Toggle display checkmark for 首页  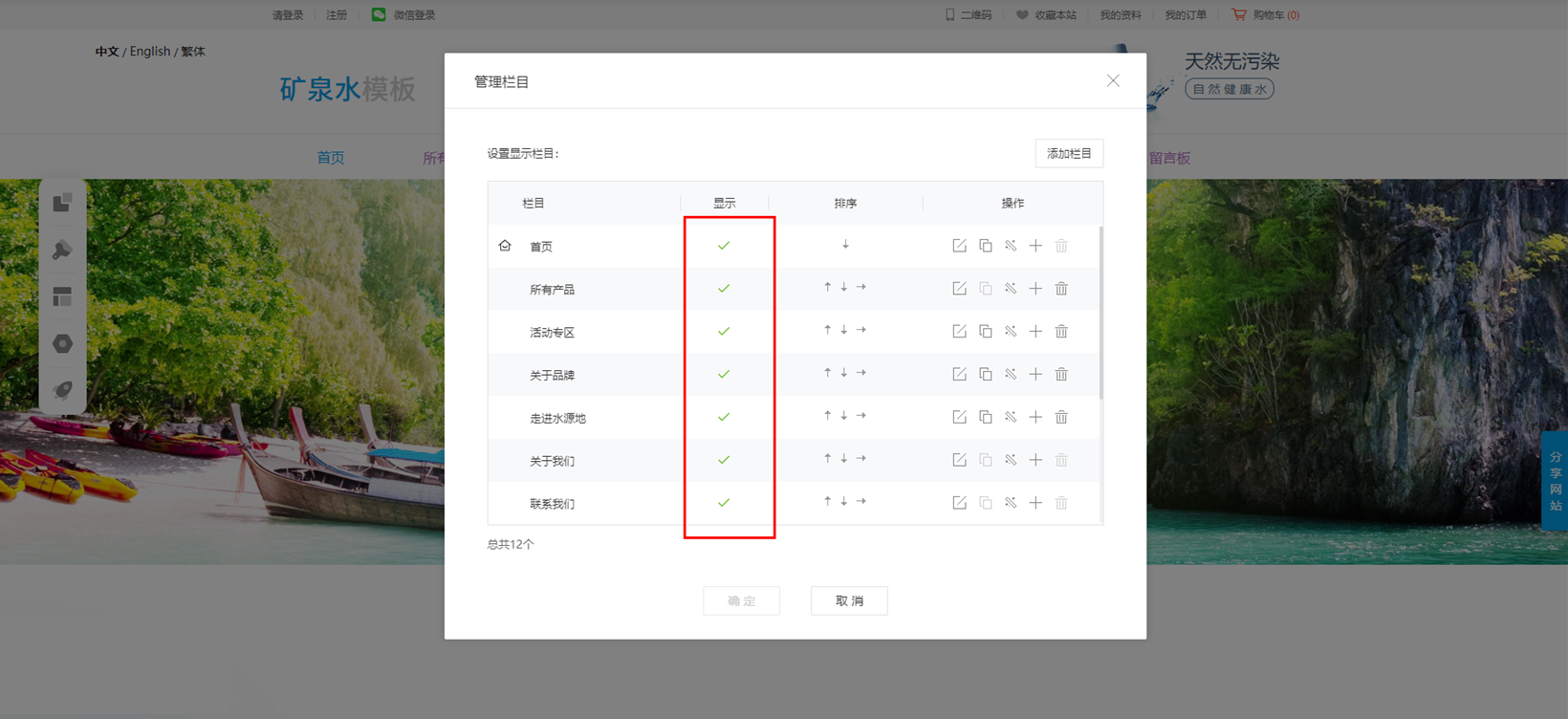point(724,246)
